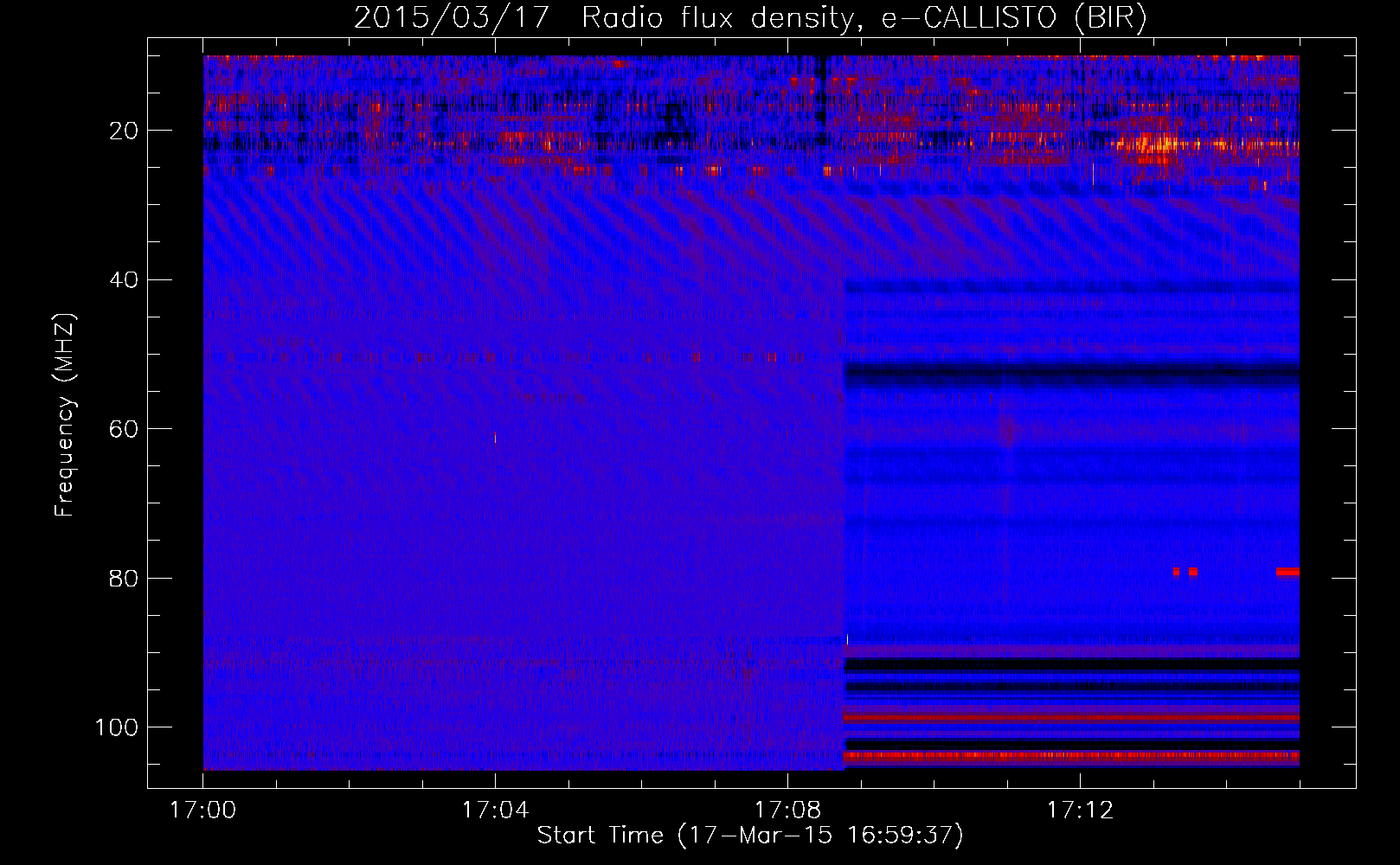Click the 20 frequency tick label

point(124,131)
